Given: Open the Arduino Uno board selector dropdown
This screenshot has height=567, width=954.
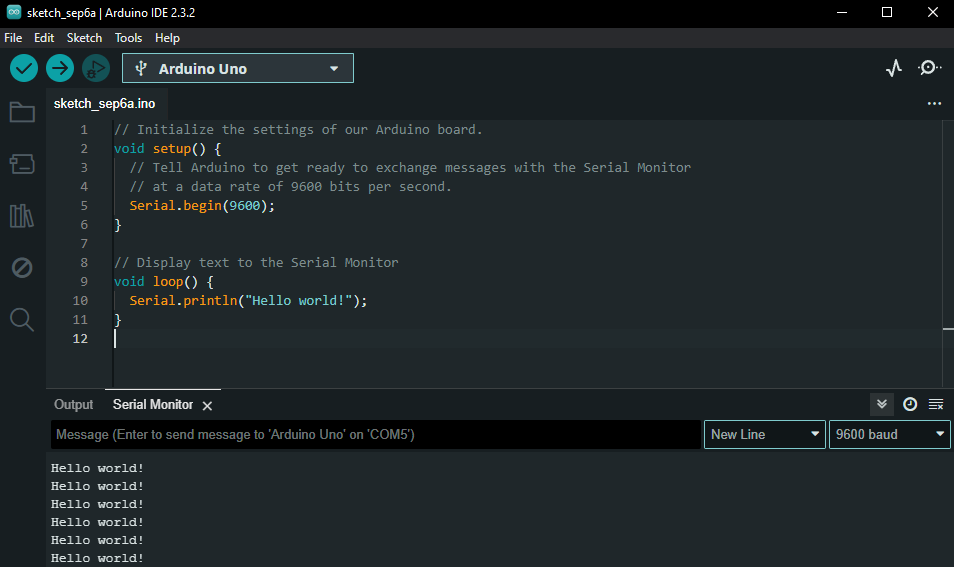Looking at the screenshot, I should point(237,68).
